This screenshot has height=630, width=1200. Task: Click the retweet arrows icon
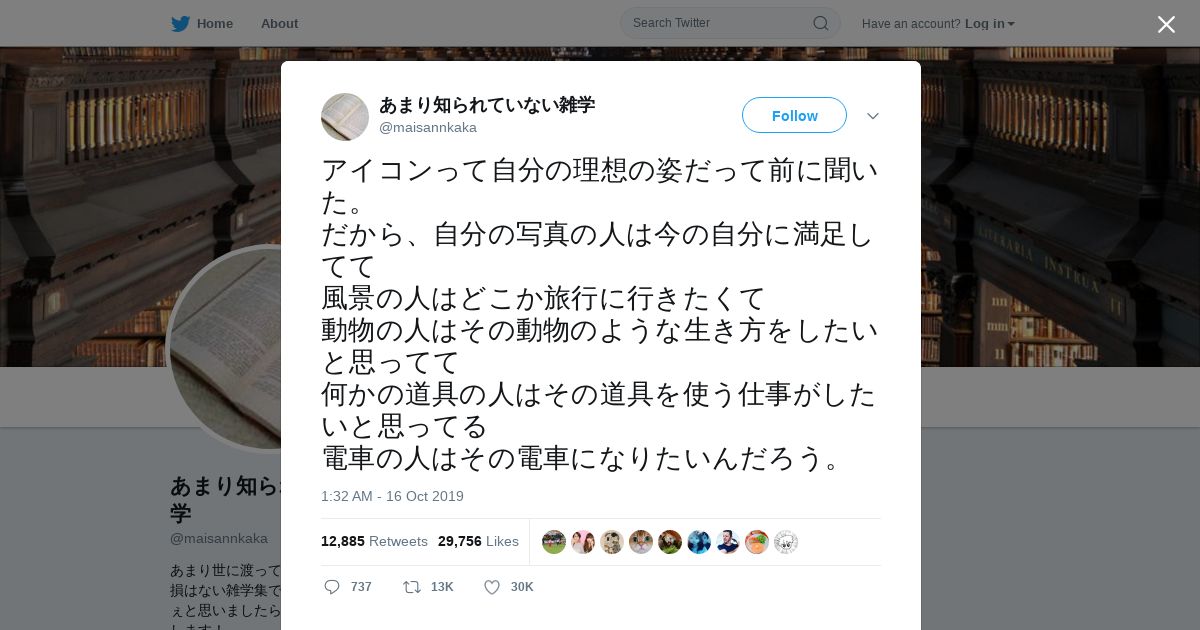coord(411,587)
